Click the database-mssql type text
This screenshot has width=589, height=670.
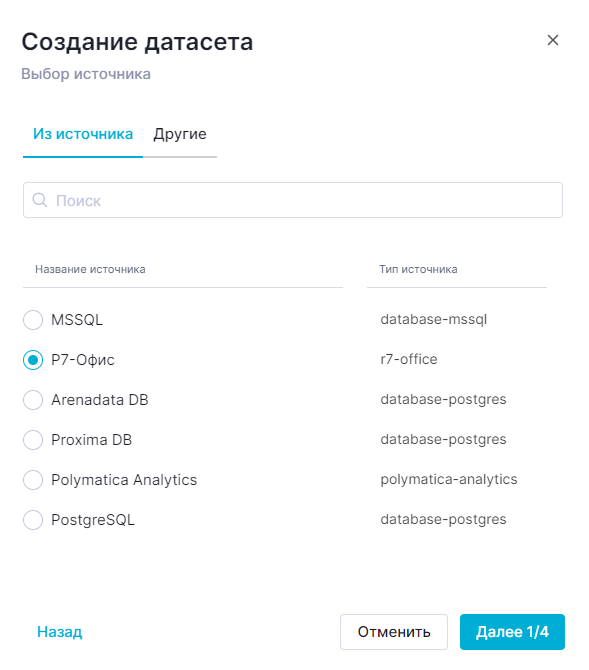pyautogui.click(x=433, y=319)
